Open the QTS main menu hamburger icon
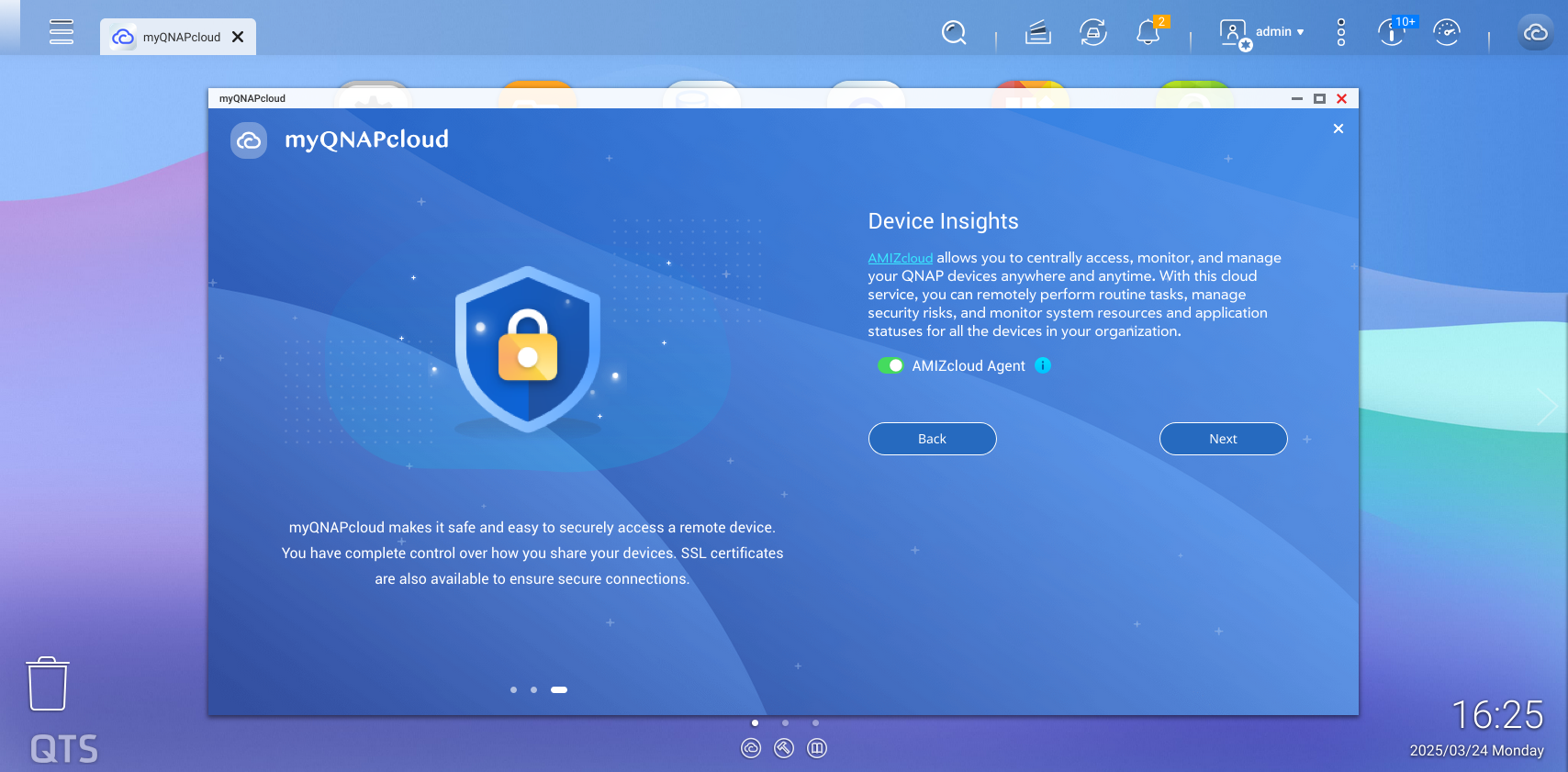The image size is (1568, 772). [62, 31]
